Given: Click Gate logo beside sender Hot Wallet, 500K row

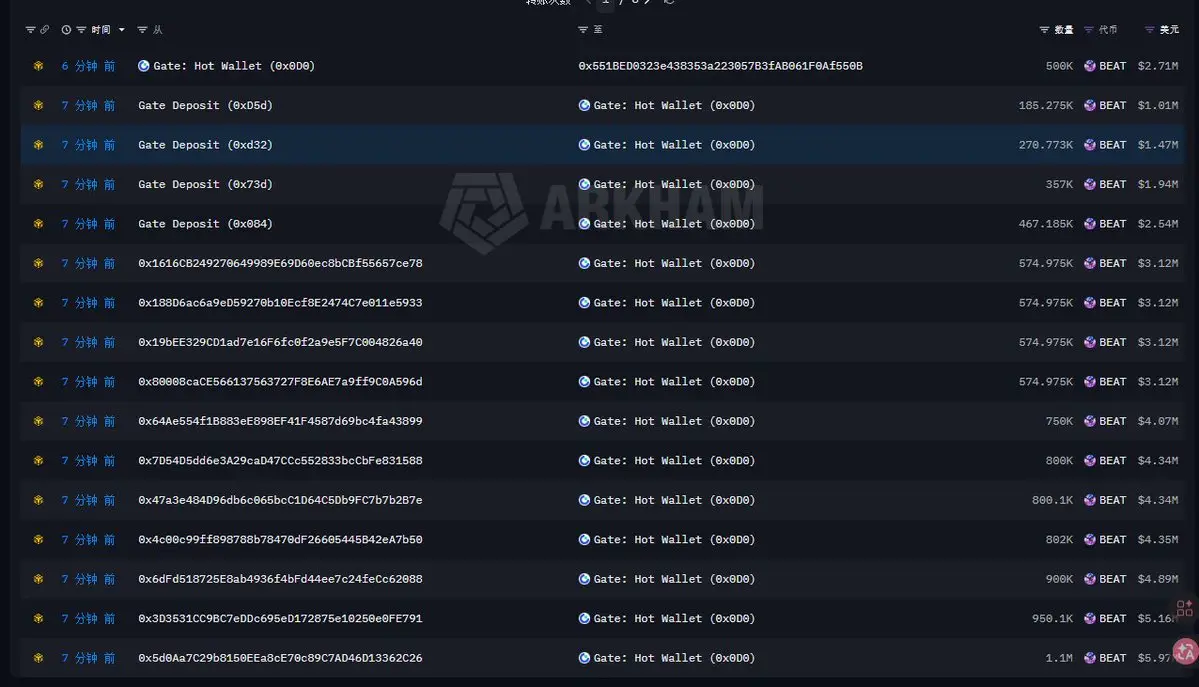Looking at the screenshot, I should pos(144,66).
